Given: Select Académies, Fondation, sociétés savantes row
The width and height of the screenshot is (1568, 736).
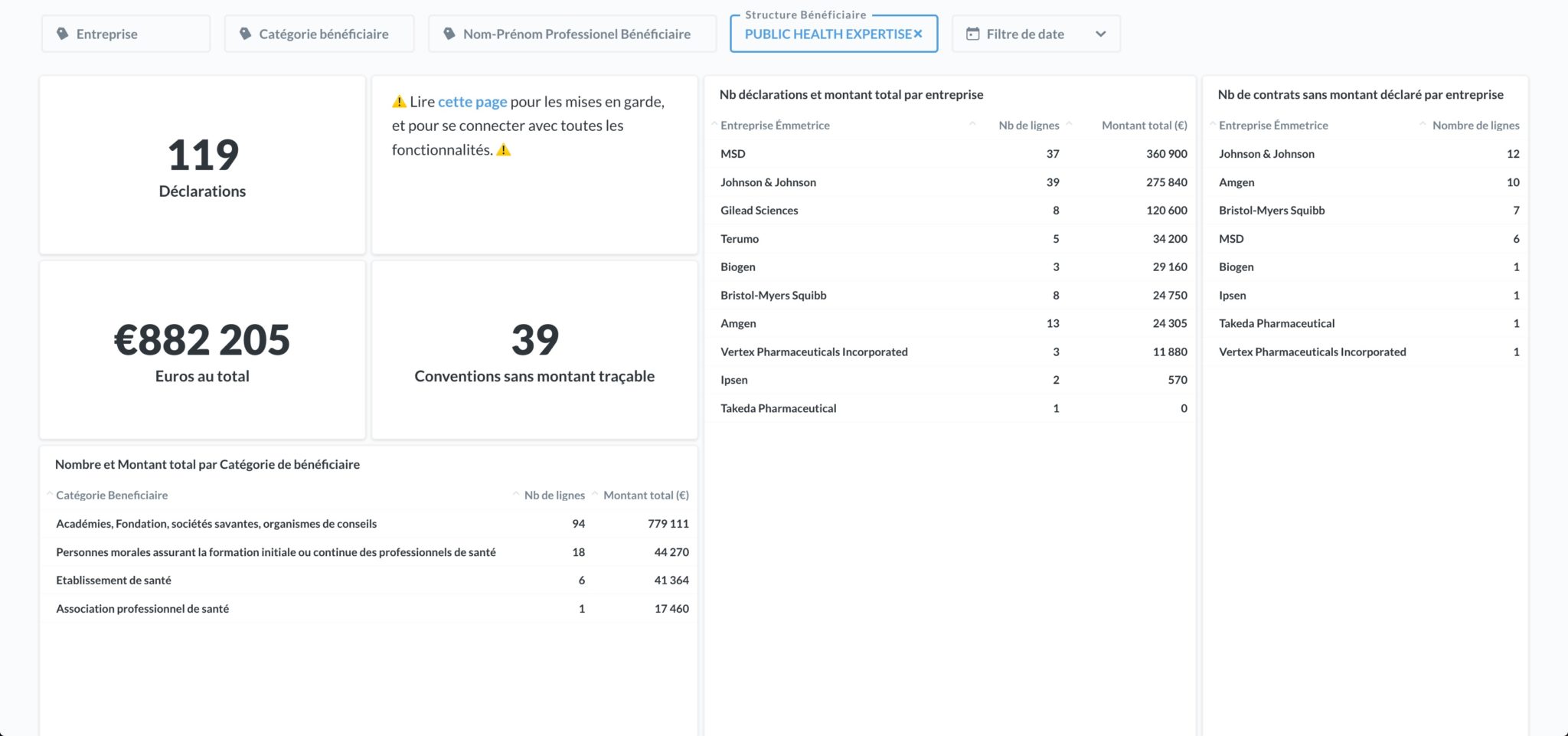Looking at the screenshot, I should coord(368,524).
